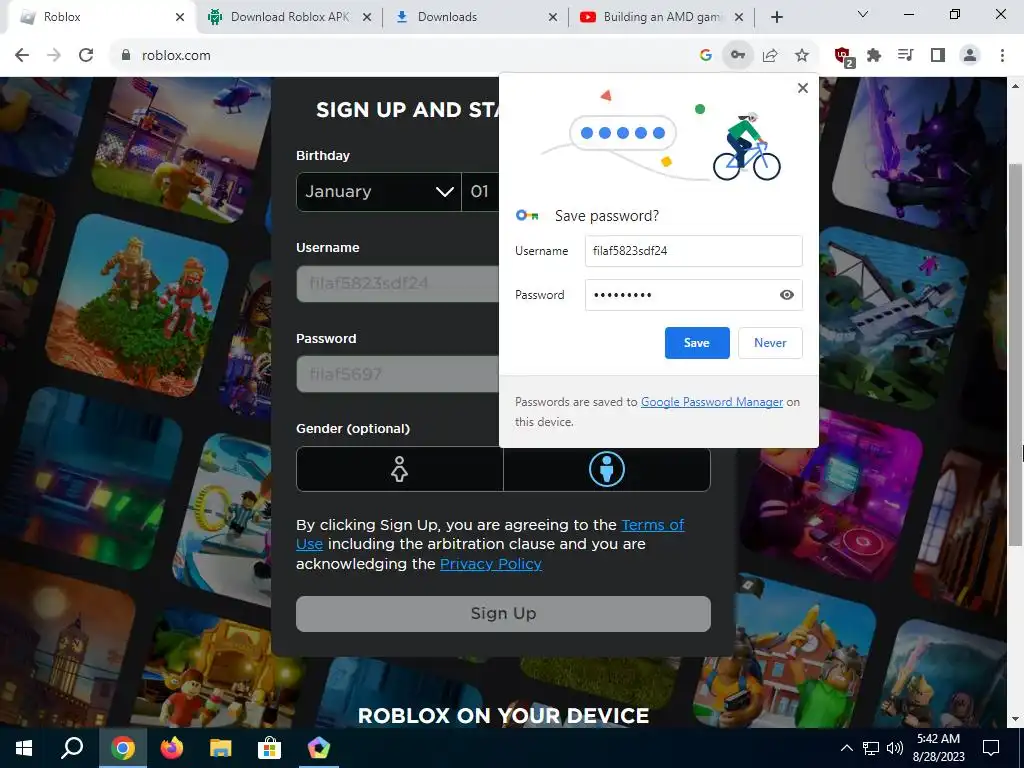Click the password key icon in address bar
Image resolution: width=1024 pixels, height=768 pixels.
pos(738,56)
